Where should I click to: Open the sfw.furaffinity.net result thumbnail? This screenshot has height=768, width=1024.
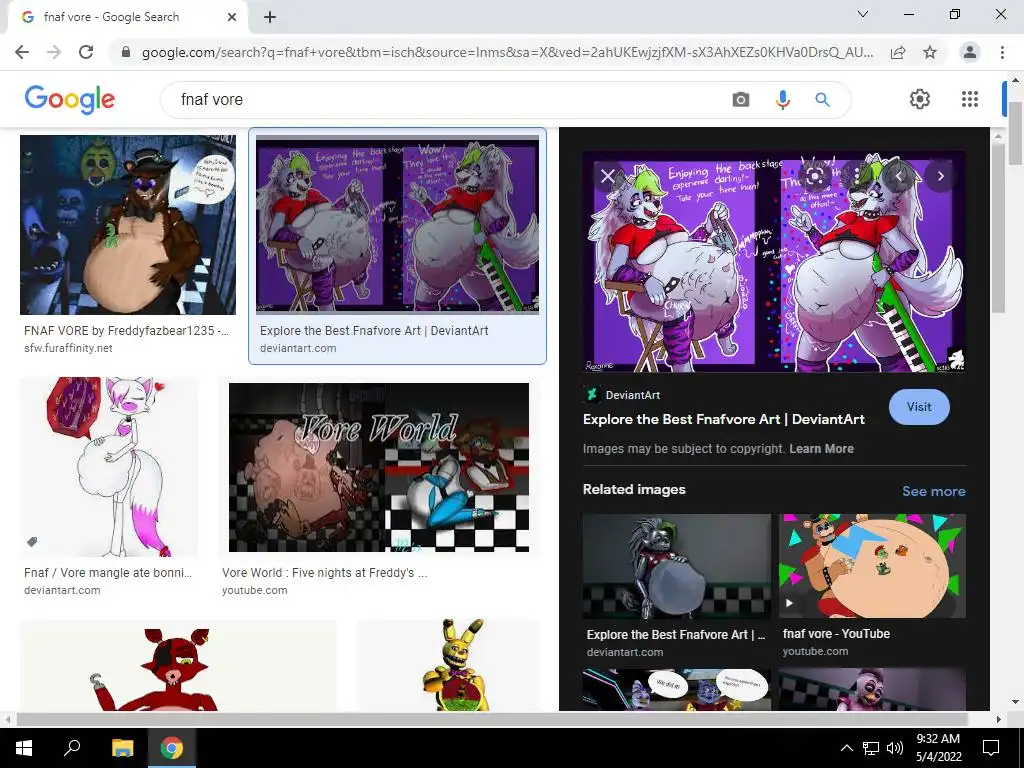tap(127, 225)
